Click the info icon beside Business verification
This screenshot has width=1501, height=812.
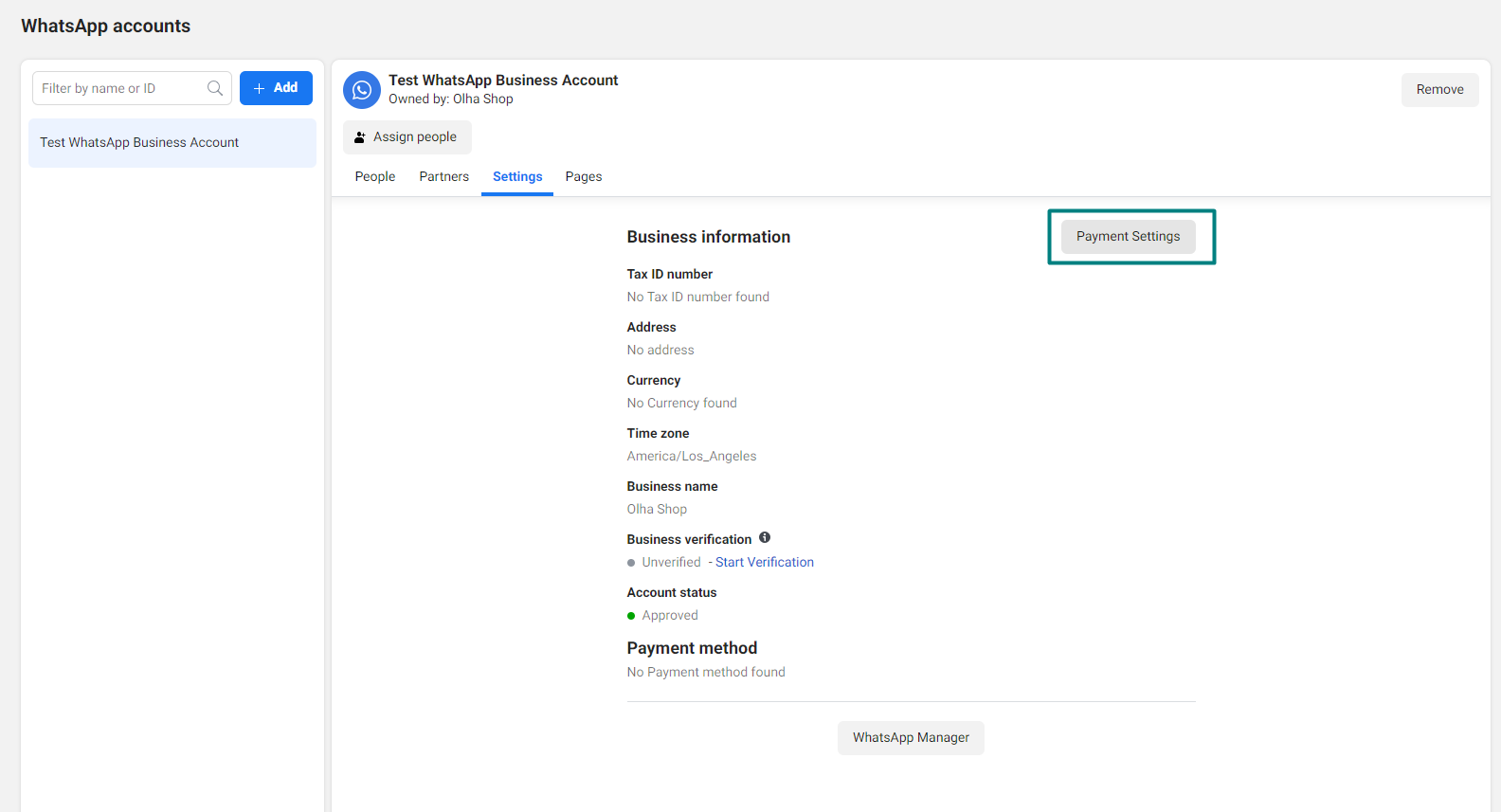point(765,537)
